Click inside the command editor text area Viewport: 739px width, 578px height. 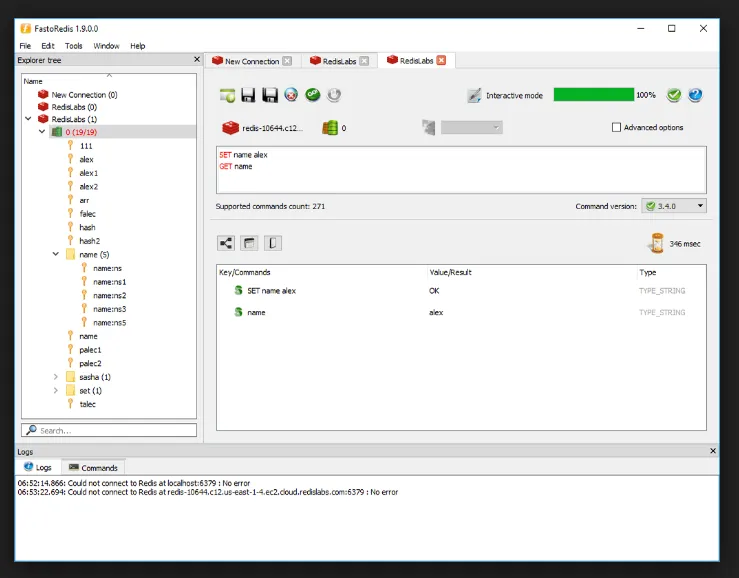(x=461, y=170)
